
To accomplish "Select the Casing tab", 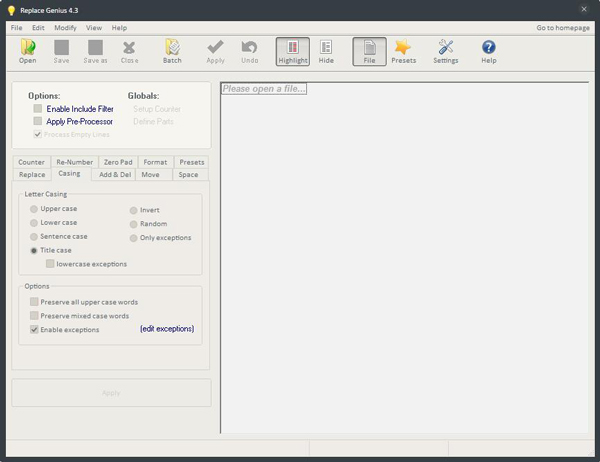I will click(69, 173).
